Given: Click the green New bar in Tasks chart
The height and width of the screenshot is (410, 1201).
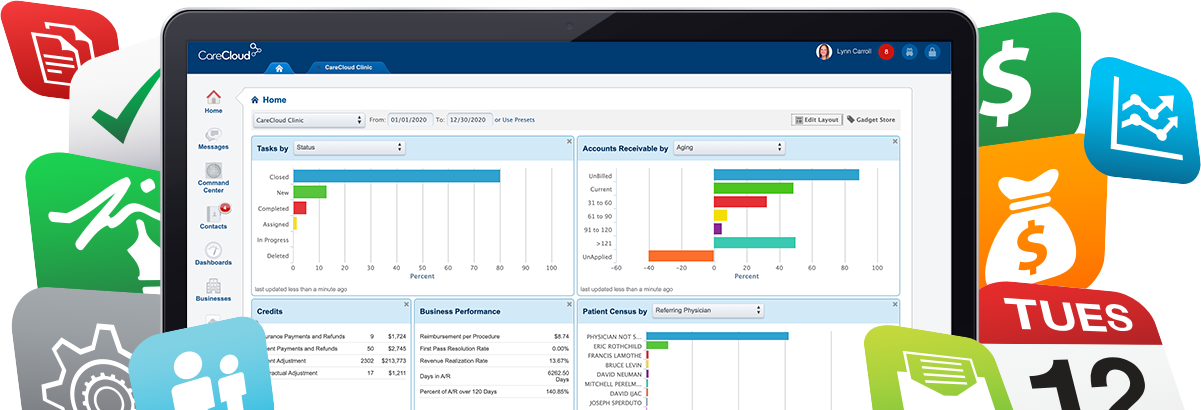Looking at the screenshot, I should pyautogui.click(x=309, y=192).
